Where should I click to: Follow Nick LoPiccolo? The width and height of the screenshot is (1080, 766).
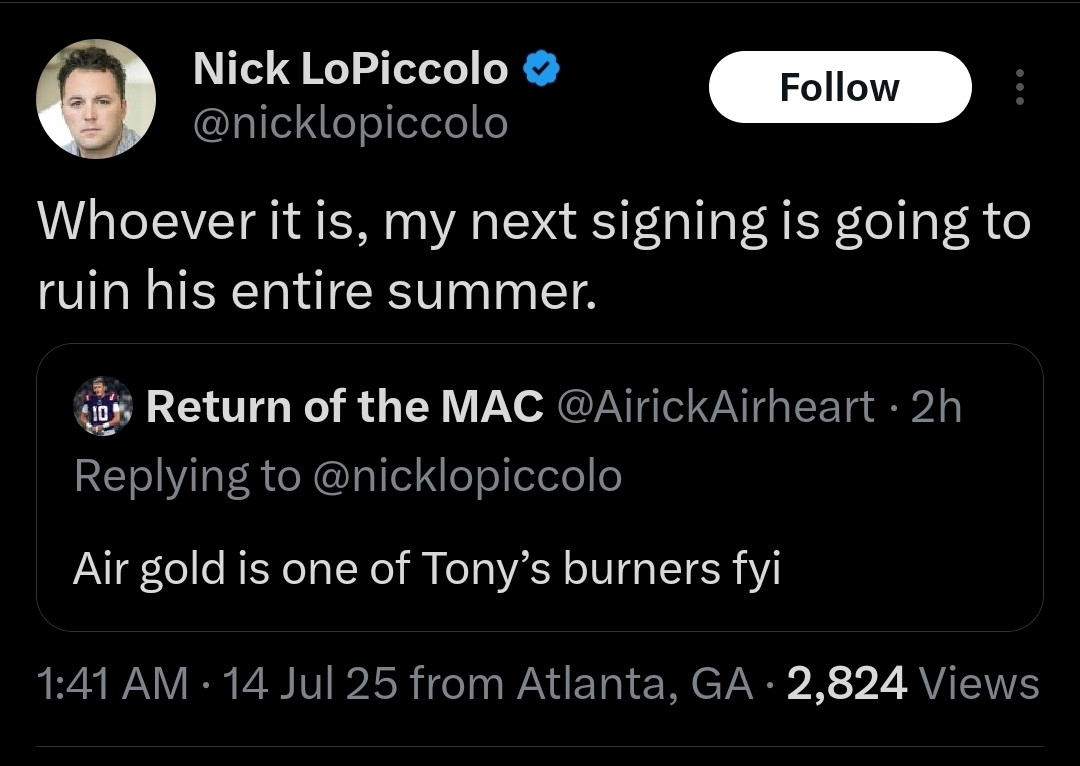point(839,87)
